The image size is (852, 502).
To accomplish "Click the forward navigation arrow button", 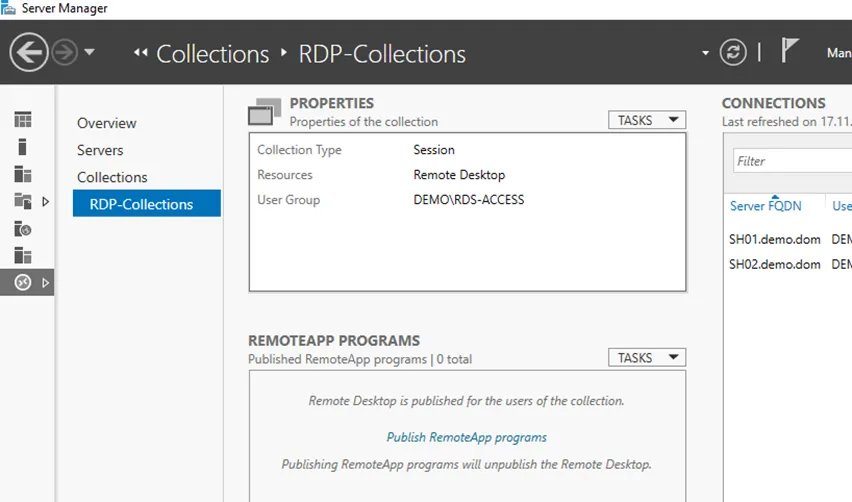I will point(65,53).
